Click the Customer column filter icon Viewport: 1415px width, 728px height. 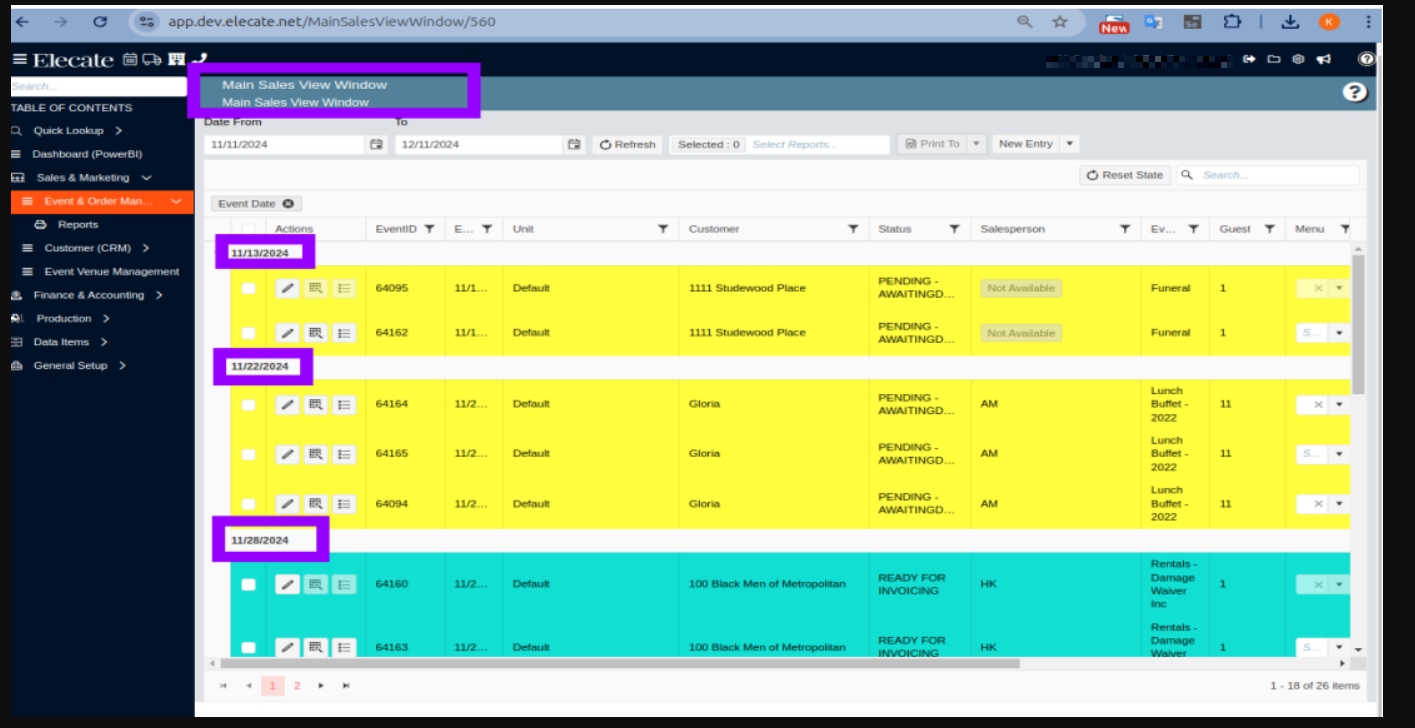(x=853, y=229)
